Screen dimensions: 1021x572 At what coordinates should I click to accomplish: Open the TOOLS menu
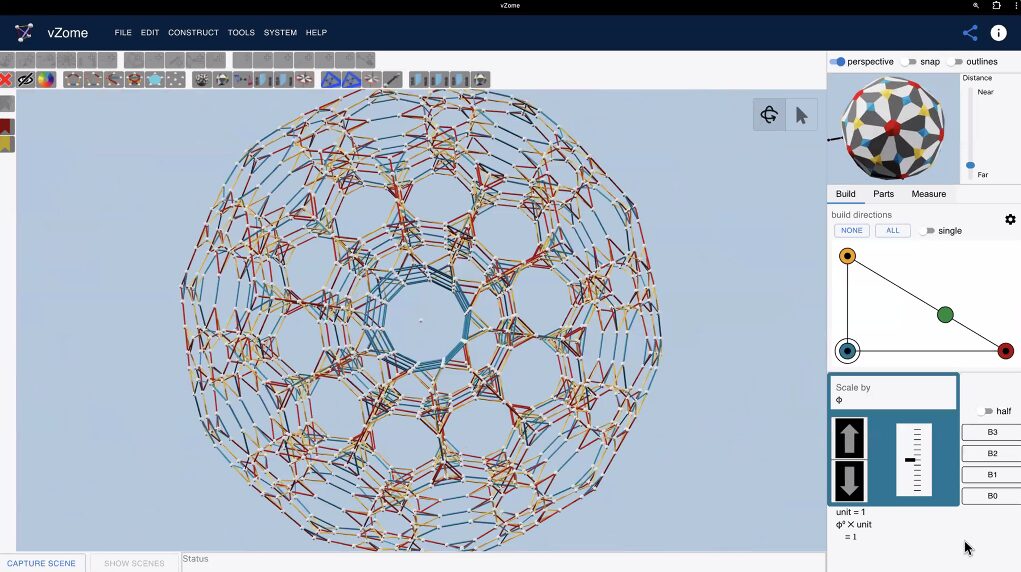pyautogui.click(x=241, y=33)
